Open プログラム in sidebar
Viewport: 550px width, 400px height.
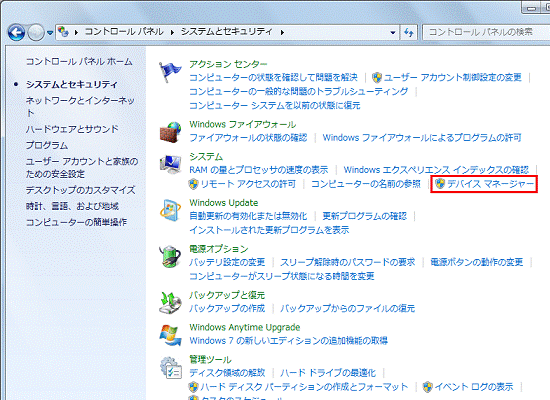click(x=47, y=145)
